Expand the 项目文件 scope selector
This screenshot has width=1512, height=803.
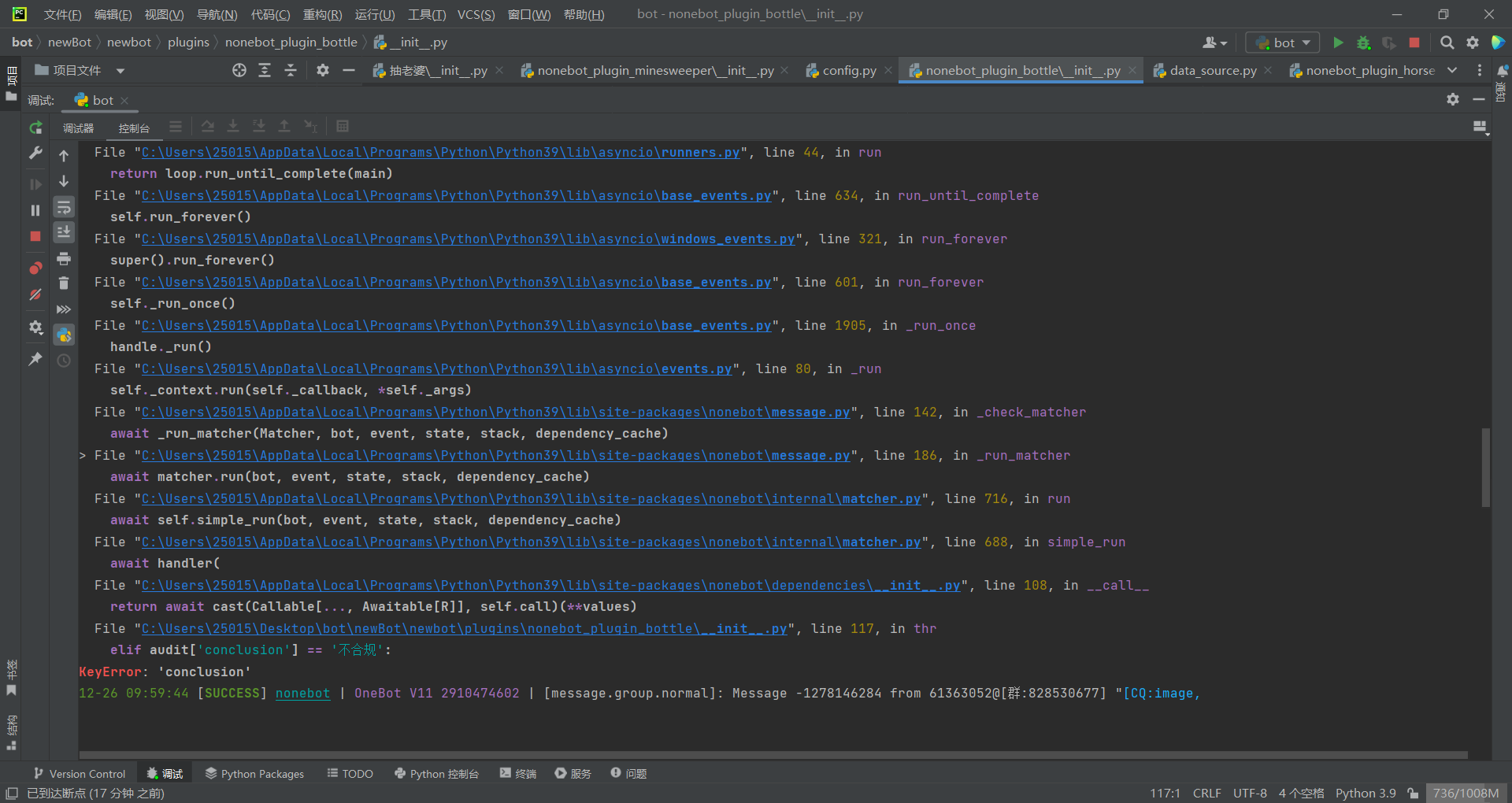click(x=120, y=70)
